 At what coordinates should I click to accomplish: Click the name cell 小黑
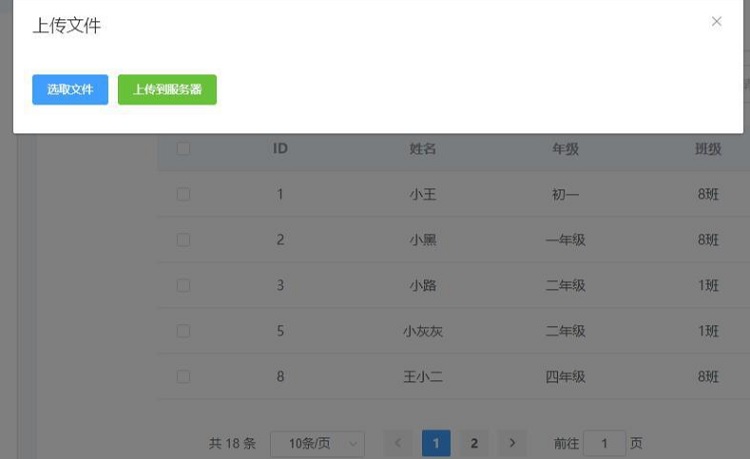pos(423,240)
